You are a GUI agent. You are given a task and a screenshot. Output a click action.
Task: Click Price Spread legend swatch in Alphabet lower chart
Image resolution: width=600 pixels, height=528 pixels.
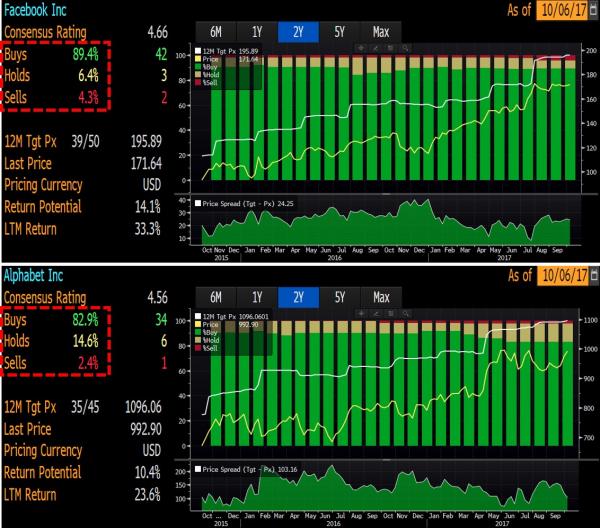click(198, 469)
